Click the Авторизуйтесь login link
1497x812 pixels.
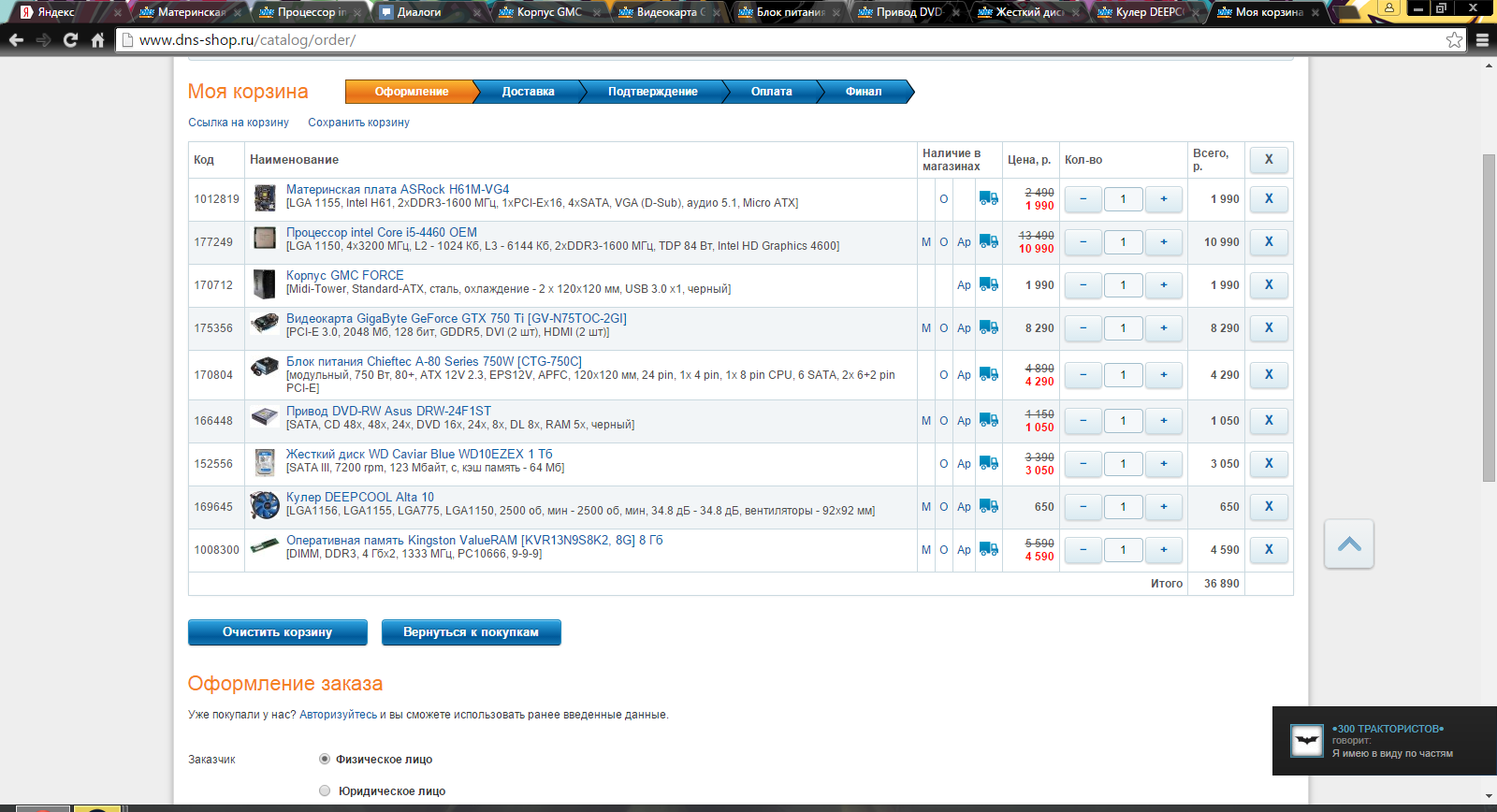pyautogui.click(x=338, y=715)
